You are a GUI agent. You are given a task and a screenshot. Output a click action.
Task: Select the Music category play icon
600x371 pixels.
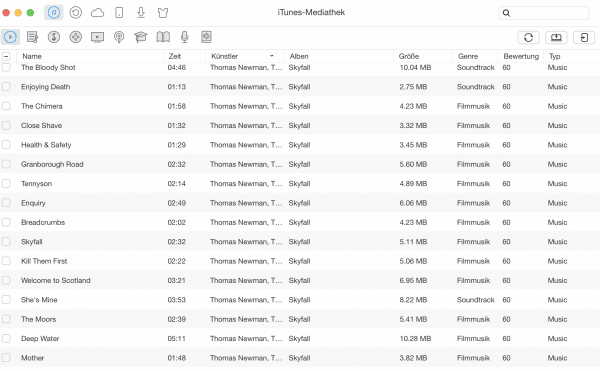click(x=10, y=37)
